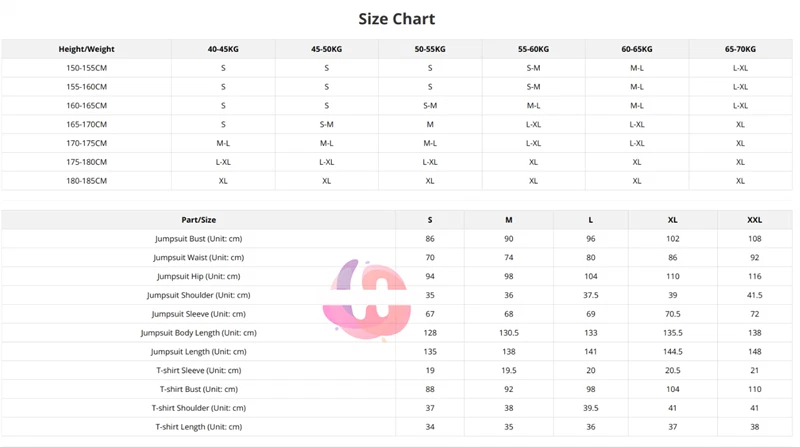The width and height of the screenshot is (800, 447).
Task: Click the 180-185CM row label
Action: tap(86, 181)
